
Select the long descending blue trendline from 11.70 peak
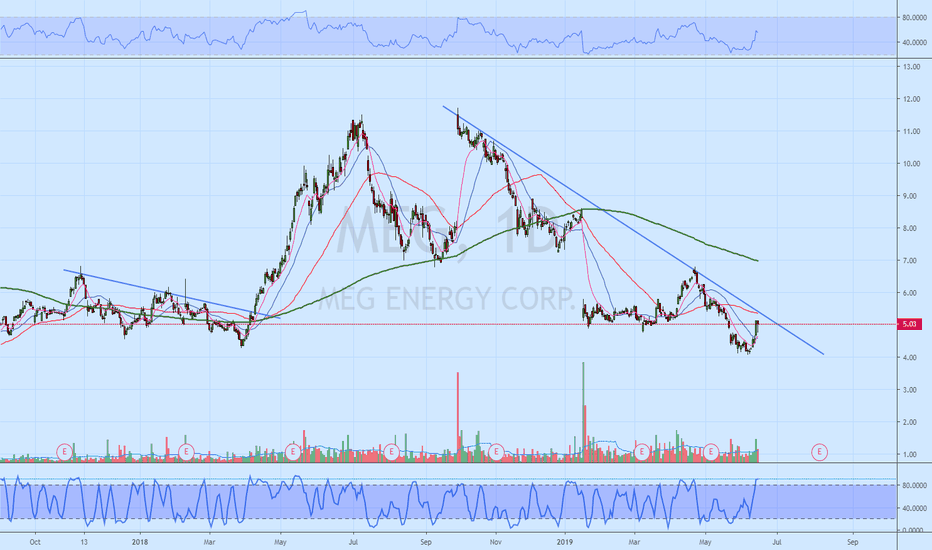pos(632,230)
